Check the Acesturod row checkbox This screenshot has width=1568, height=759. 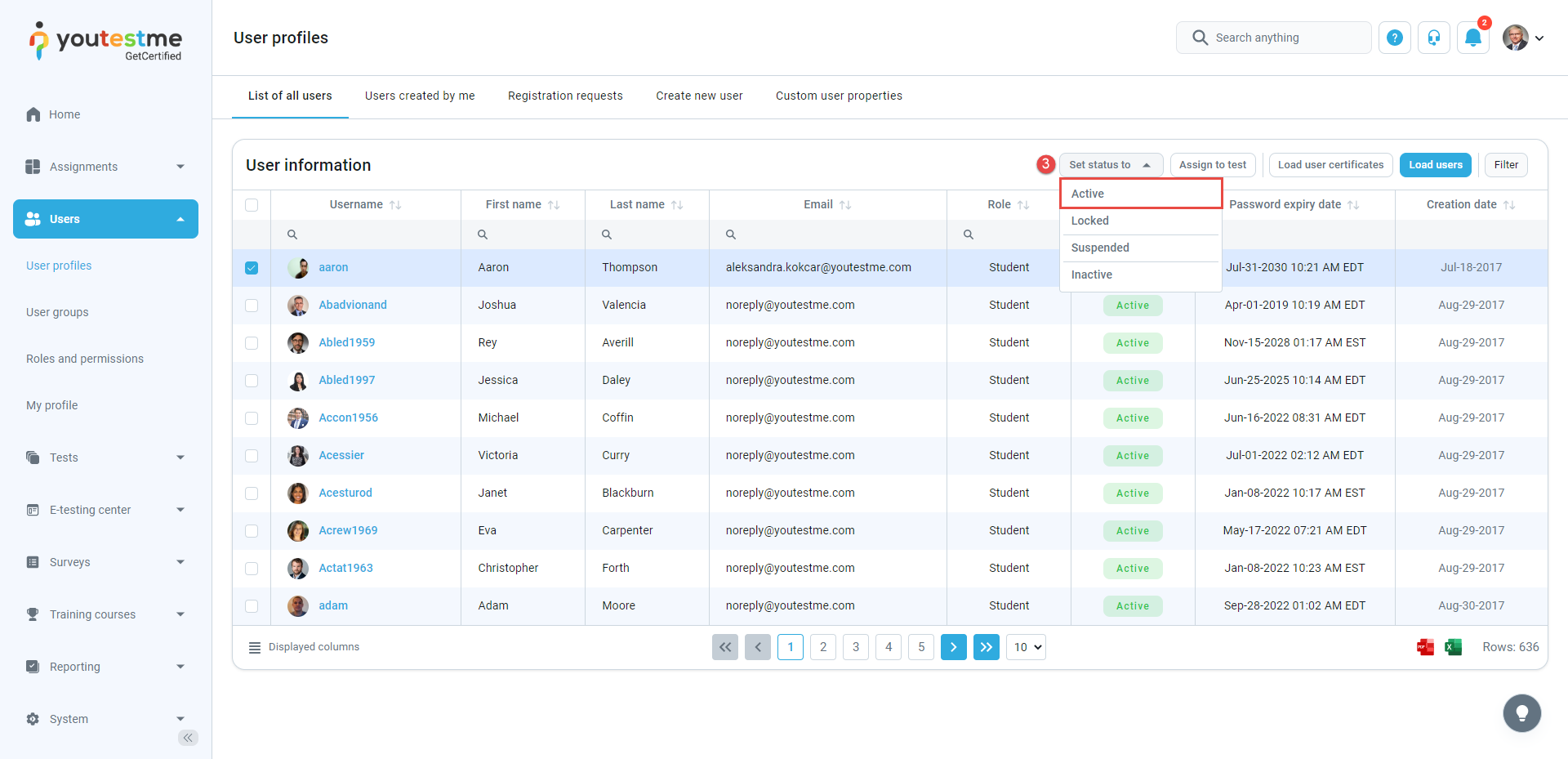[x=252, y=493]
